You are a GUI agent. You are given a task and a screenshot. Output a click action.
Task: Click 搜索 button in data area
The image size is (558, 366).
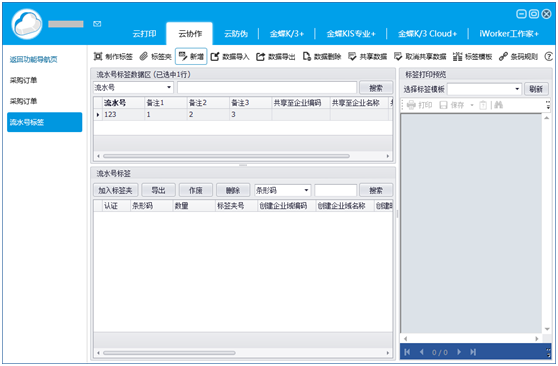[376, 88]
